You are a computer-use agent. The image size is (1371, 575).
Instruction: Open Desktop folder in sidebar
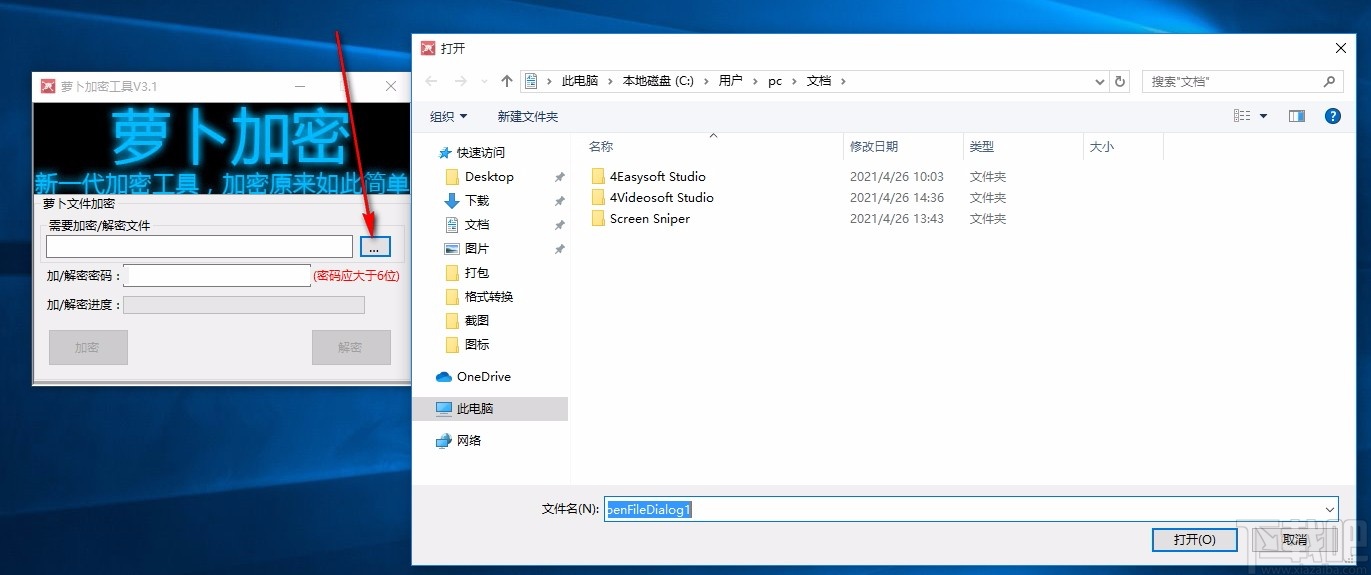point(489,176)
